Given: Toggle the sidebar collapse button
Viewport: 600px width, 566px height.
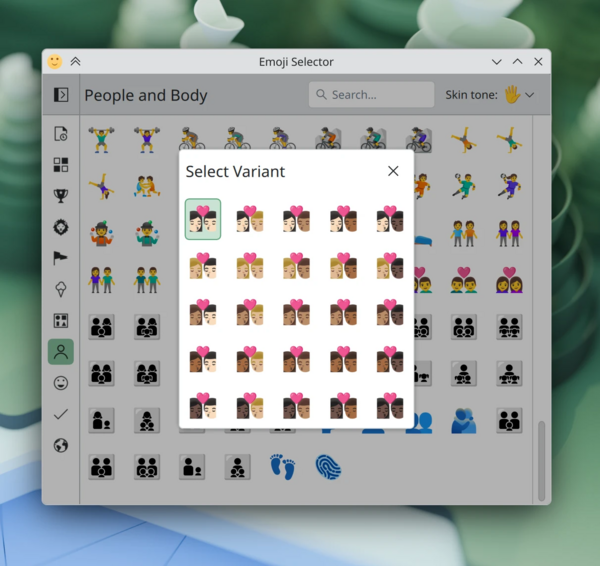Looking at the screenshot, I should (61, 95).
